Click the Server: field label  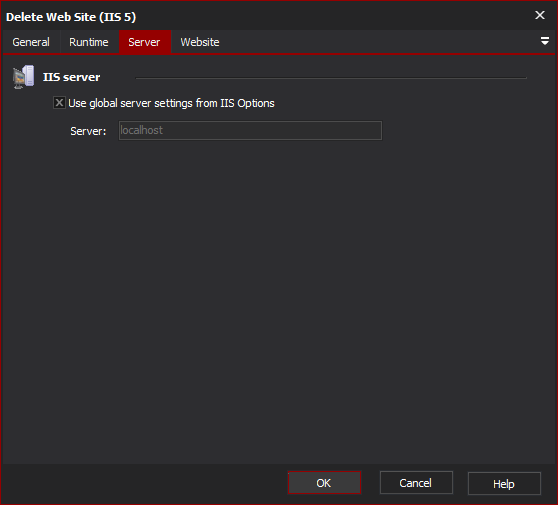[x=88, y=131]
